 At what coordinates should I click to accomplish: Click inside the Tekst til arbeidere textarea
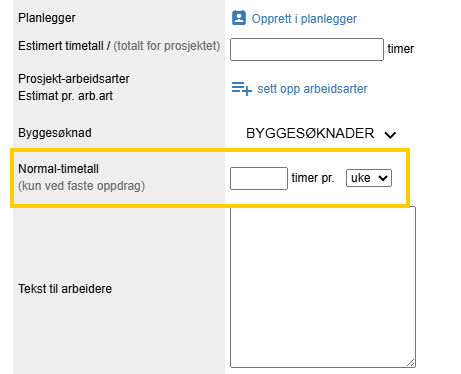[323, 287]
